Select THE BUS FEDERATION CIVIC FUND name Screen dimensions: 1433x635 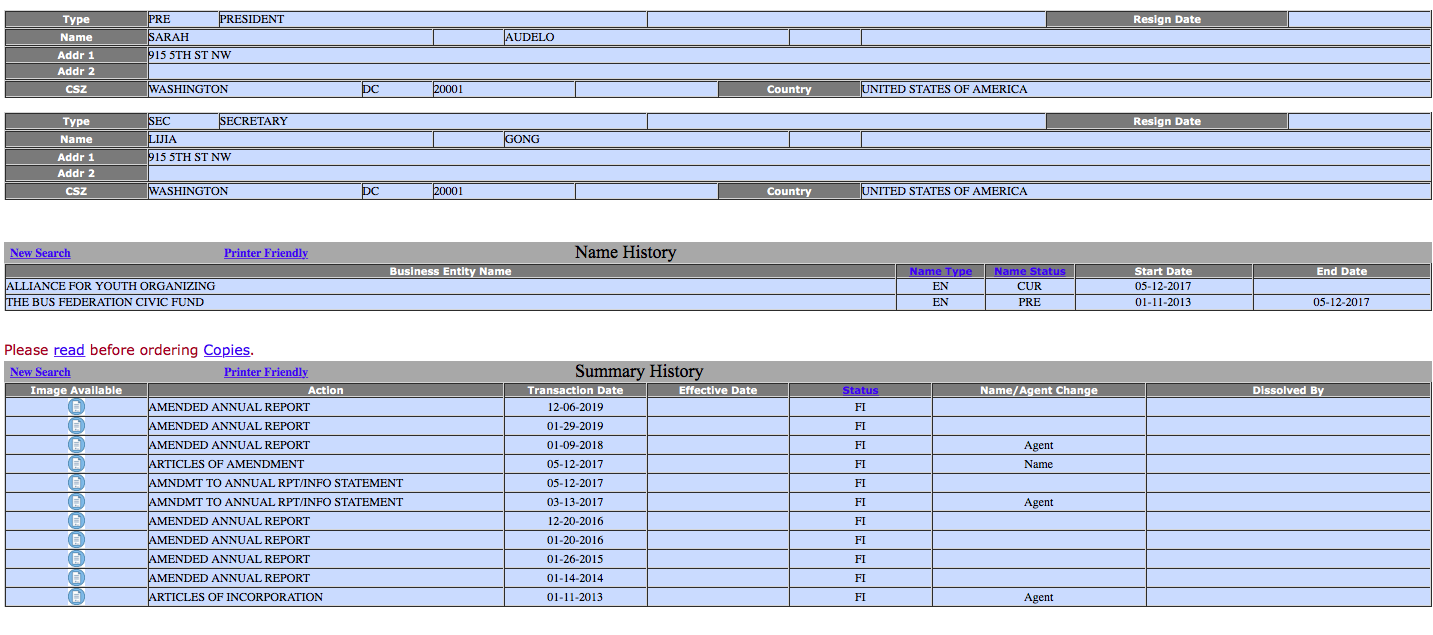coord(105,302)
